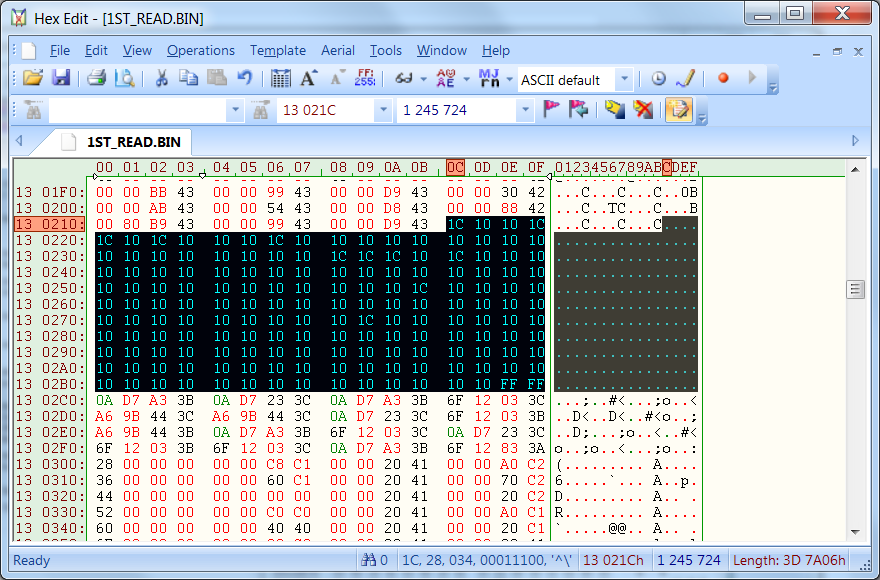Open the View menu
880x580 pixels.
coord(137,51)
